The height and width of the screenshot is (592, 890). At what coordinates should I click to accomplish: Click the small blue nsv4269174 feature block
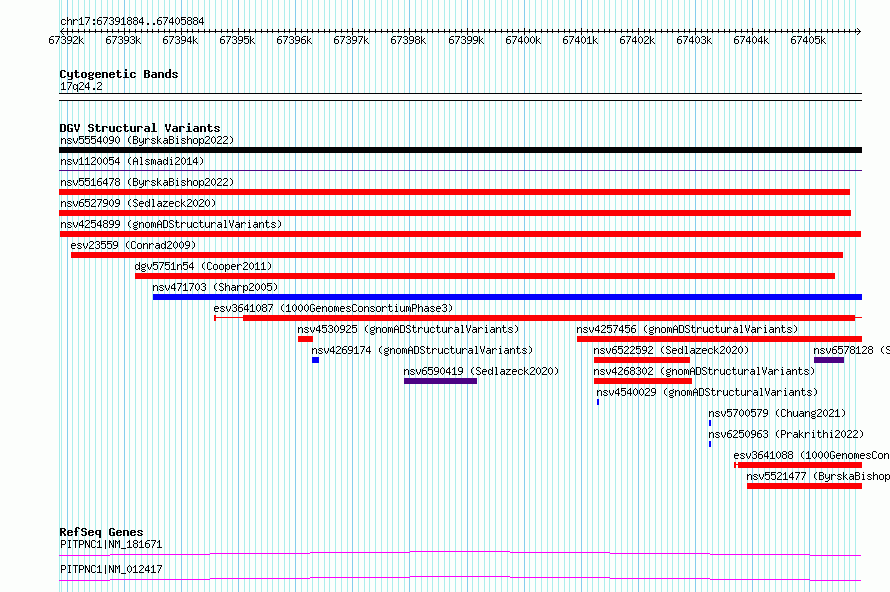315,360
